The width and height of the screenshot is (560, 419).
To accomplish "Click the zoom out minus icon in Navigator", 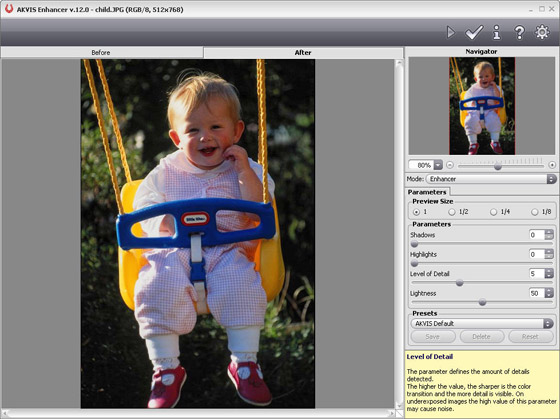I will 450,165.
